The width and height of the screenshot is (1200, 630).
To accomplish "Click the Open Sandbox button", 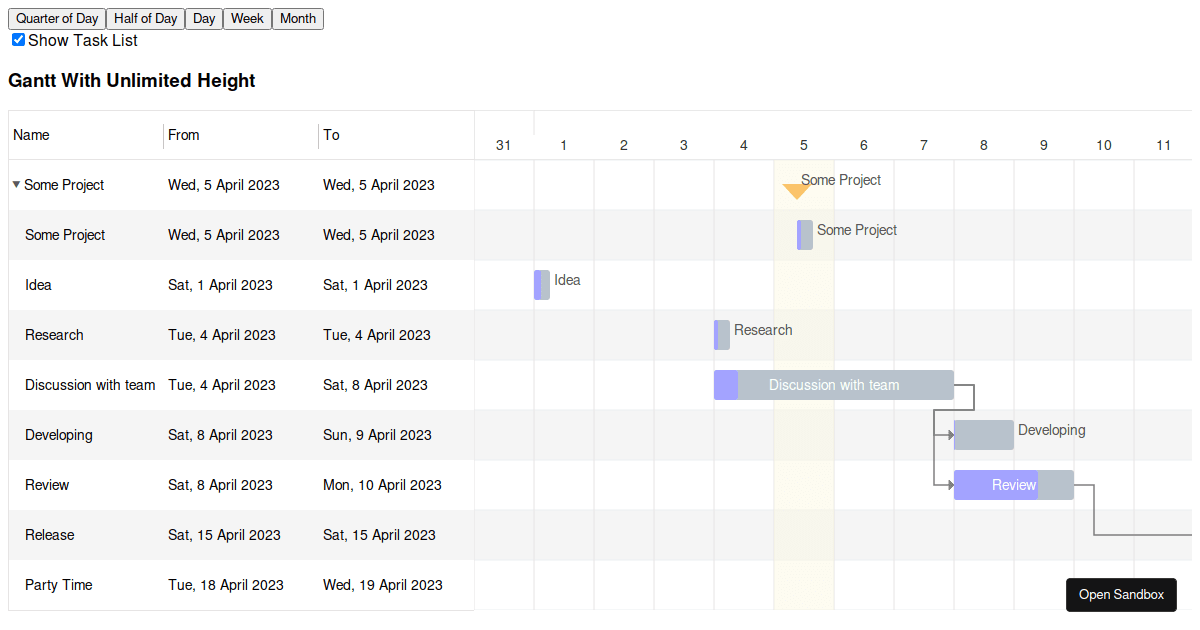I will pos(1121,595).
